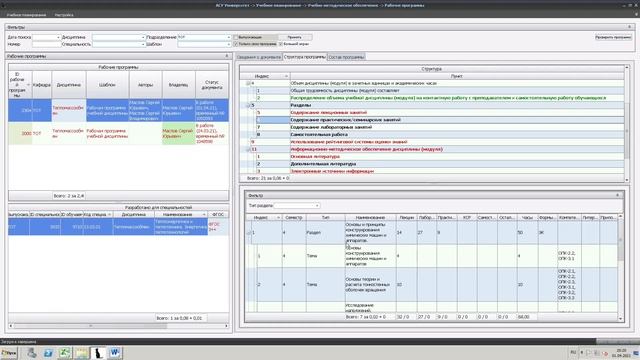
Task: Sort by the Шаблон column header
Action: 108,85
